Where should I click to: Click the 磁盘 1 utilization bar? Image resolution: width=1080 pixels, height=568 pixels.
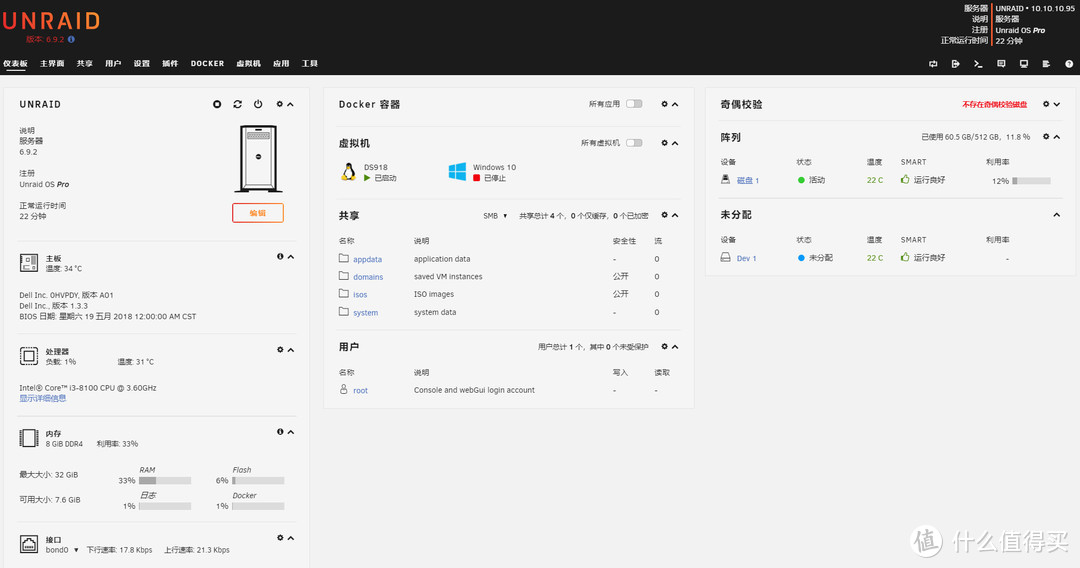[1031, 181]
